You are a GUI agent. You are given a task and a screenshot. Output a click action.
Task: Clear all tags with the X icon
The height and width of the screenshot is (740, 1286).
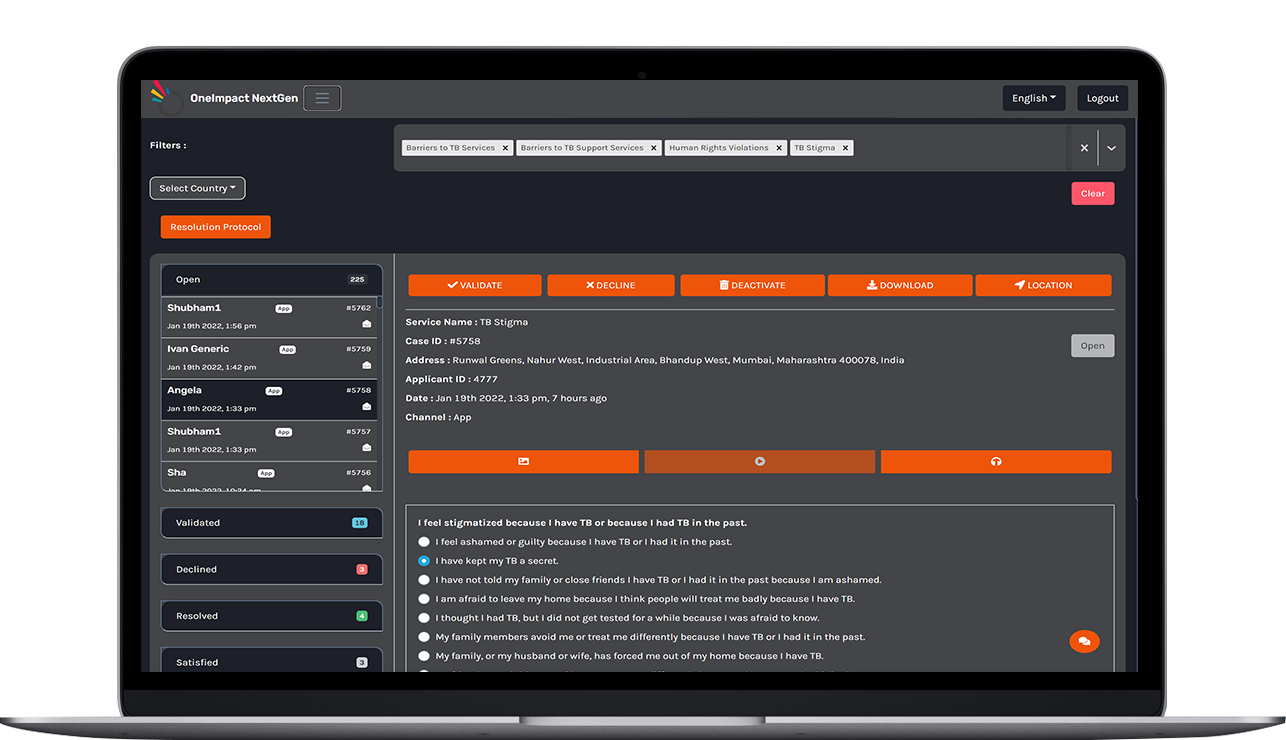coord(1084,148)
